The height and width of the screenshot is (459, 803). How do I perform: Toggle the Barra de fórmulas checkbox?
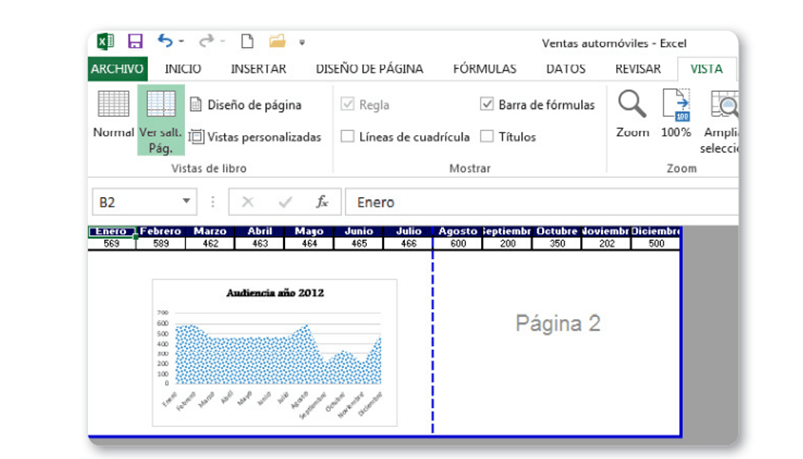tap(487, 104)
